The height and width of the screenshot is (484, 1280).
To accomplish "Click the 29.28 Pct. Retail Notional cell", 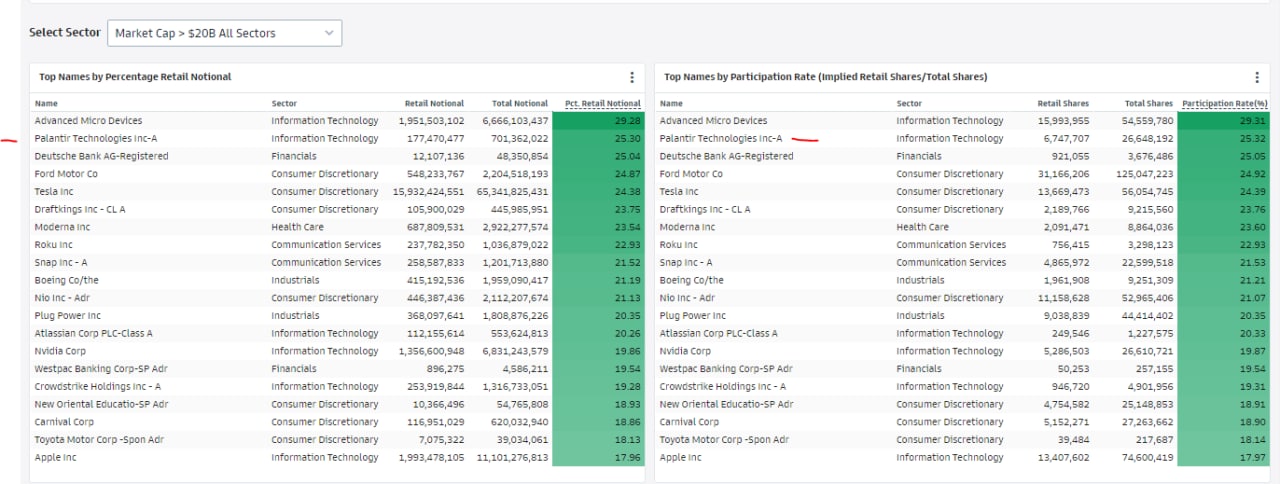I will 598,121.
